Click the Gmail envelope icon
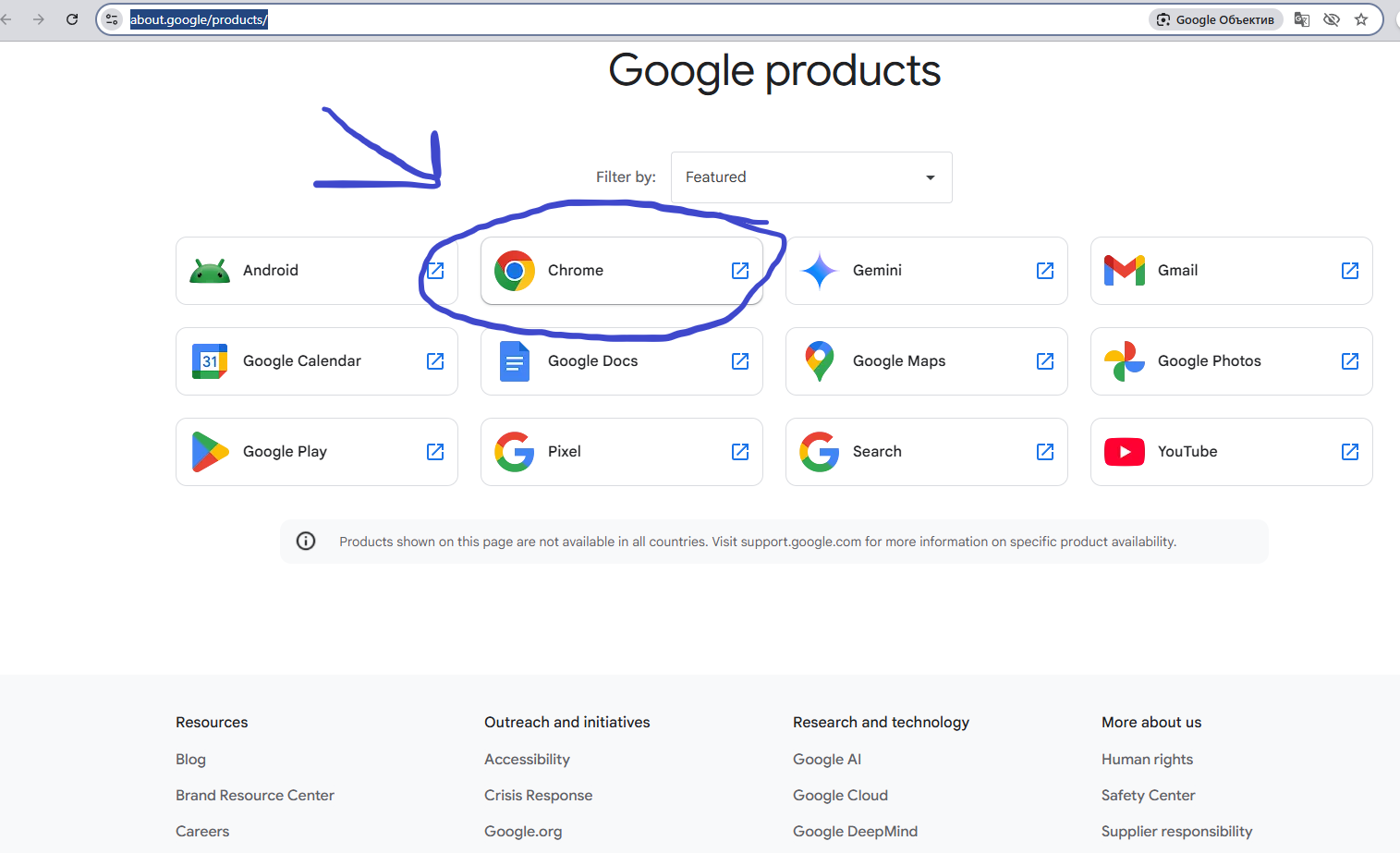Viewport: 1400px width, 853px height. (x=1125, y=271)
